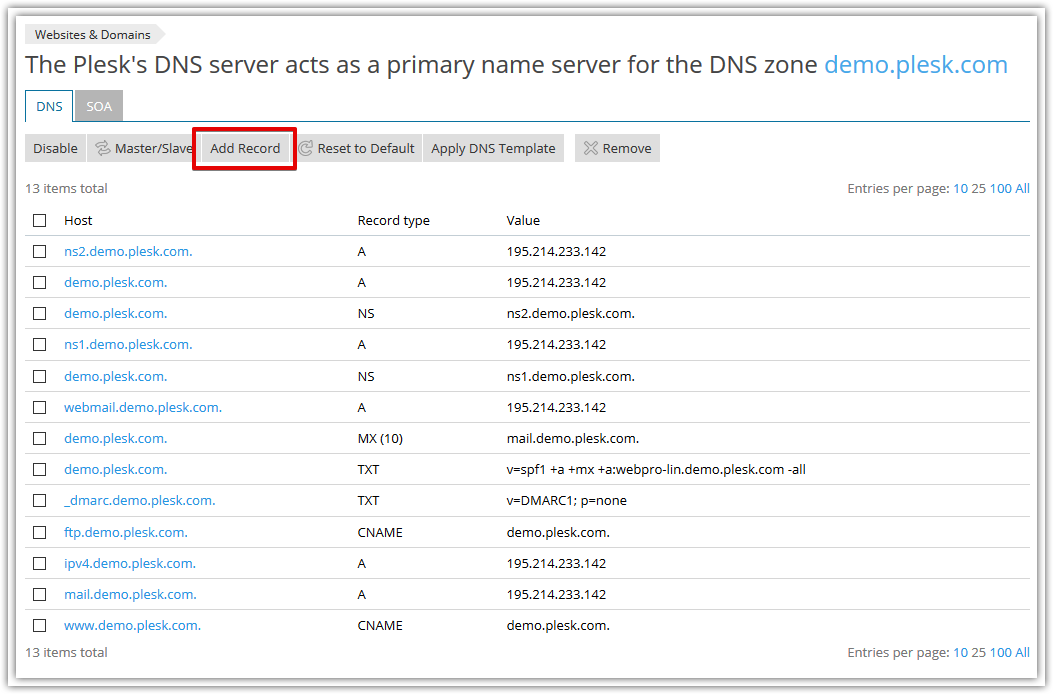The image size is (1053, 694).
Task: Display All entries on one page
Action: coord(1023,188)
